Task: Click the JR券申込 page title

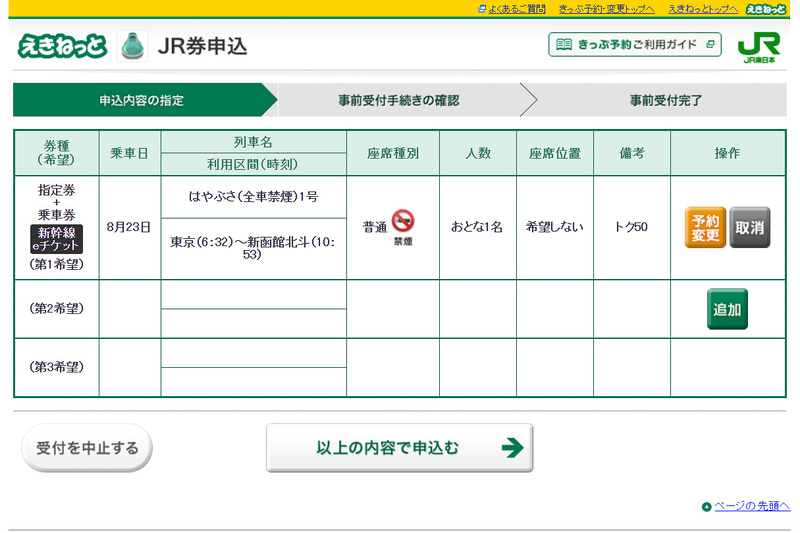Action: pos(203,46)
